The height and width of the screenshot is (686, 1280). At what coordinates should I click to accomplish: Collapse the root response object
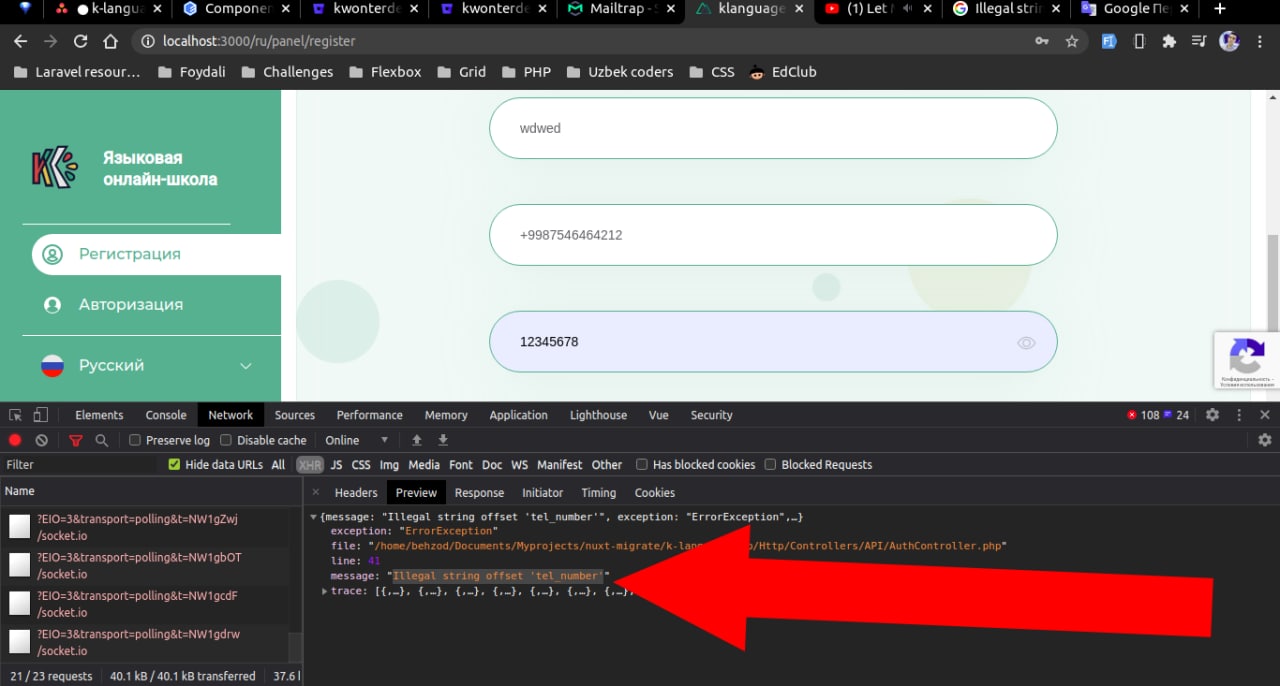coord(313,517)
